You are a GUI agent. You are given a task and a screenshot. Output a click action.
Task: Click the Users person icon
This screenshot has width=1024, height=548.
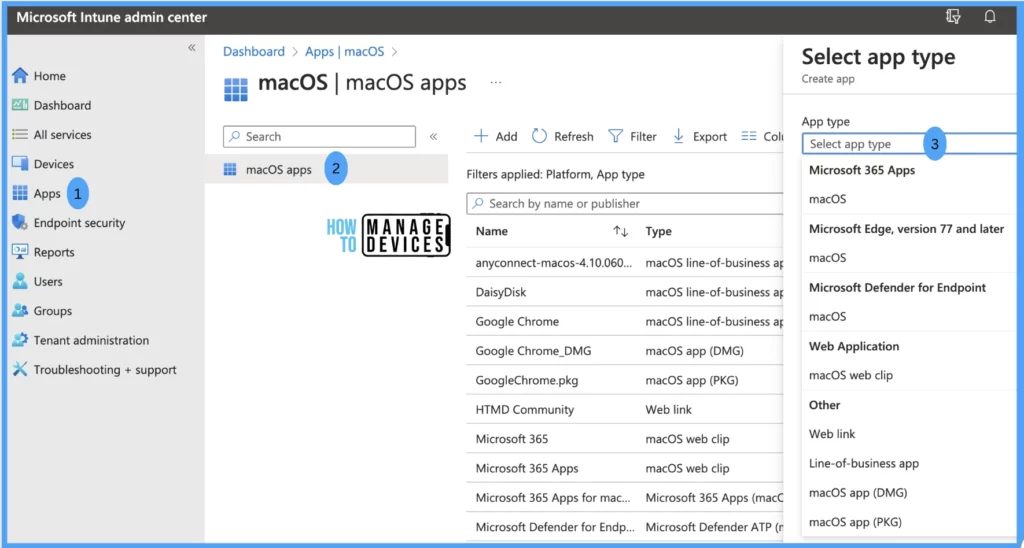pyautogui.click(x=20, y=282)
